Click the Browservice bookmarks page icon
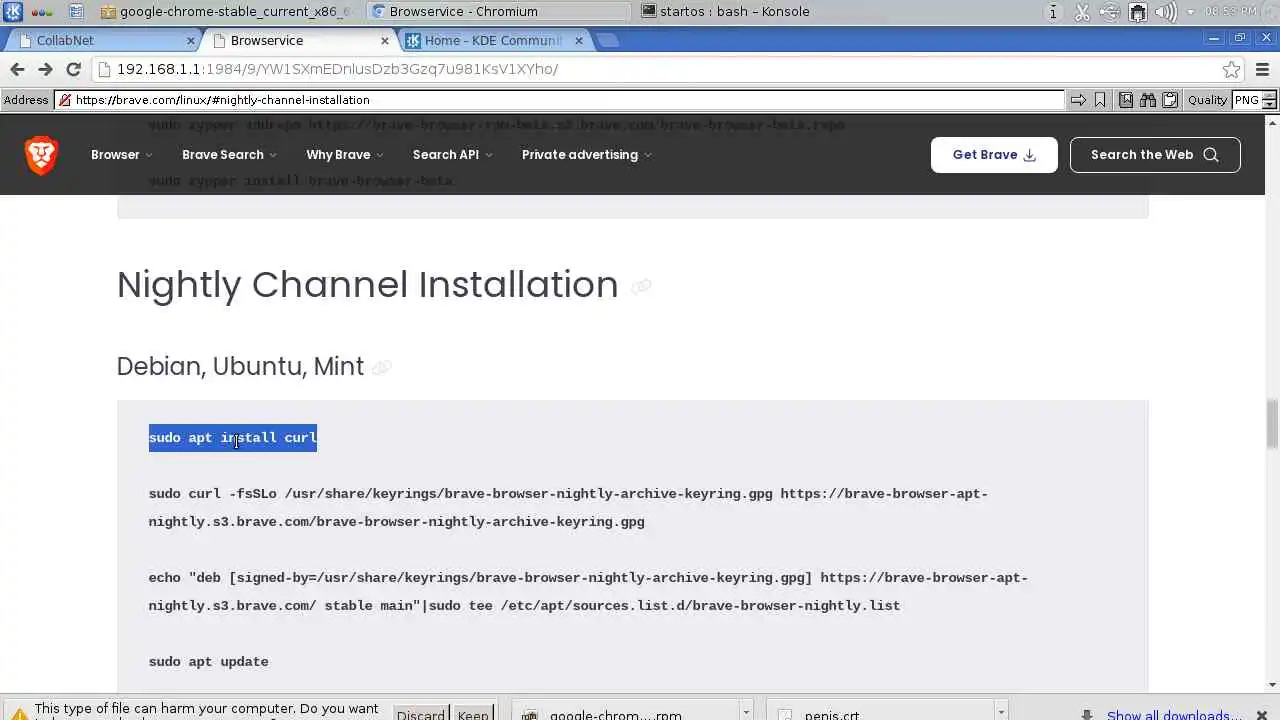Image resolution: width=1280 pixels, height=720 pixels. pyautogui.click(x=1126, y=100)
